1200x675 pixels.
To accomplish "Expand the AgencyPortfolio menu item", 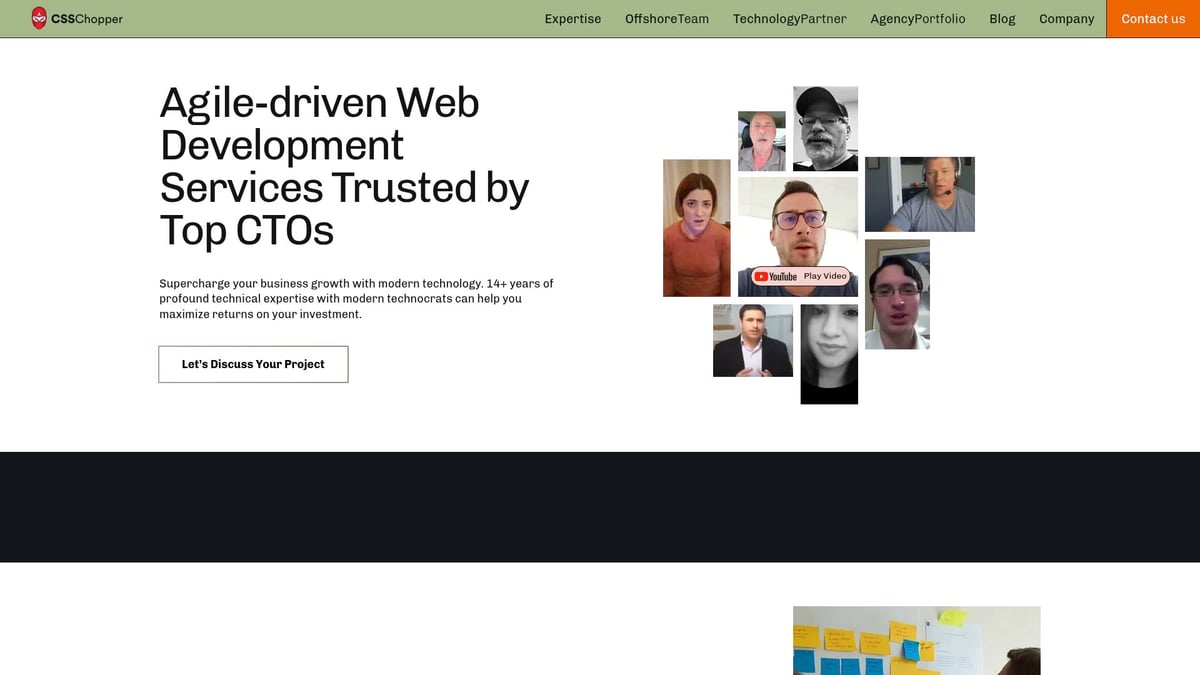I will tap(917, 18).
